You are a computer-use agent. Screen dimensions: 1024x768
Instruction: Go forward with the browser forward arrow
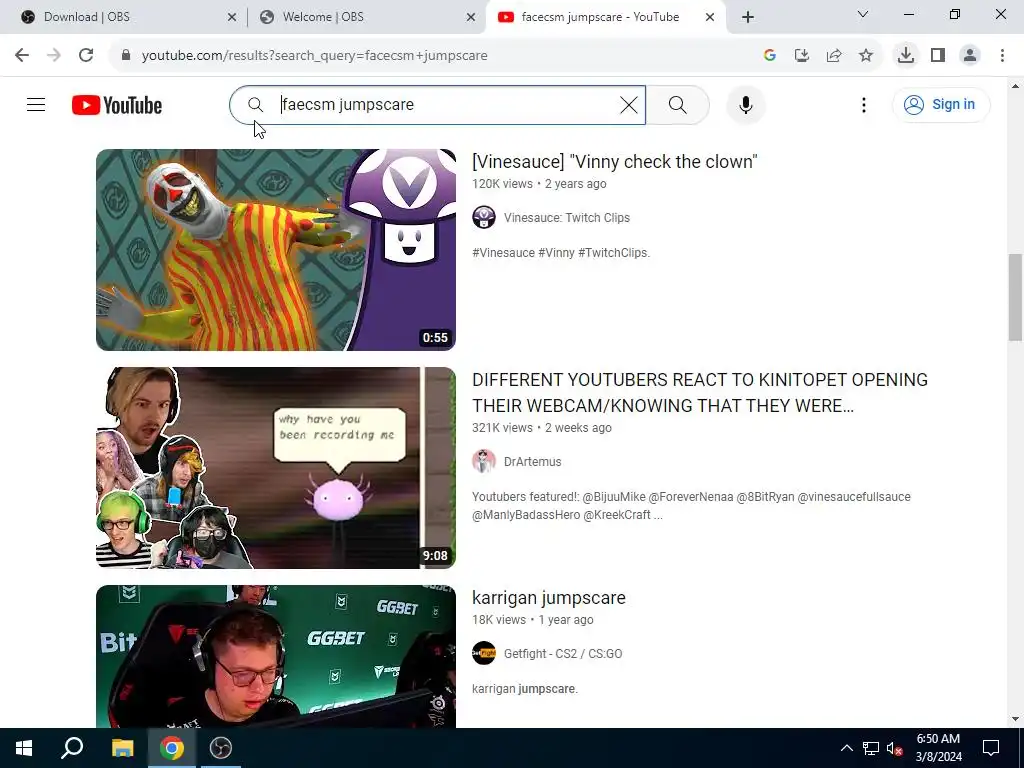(54, 56)
